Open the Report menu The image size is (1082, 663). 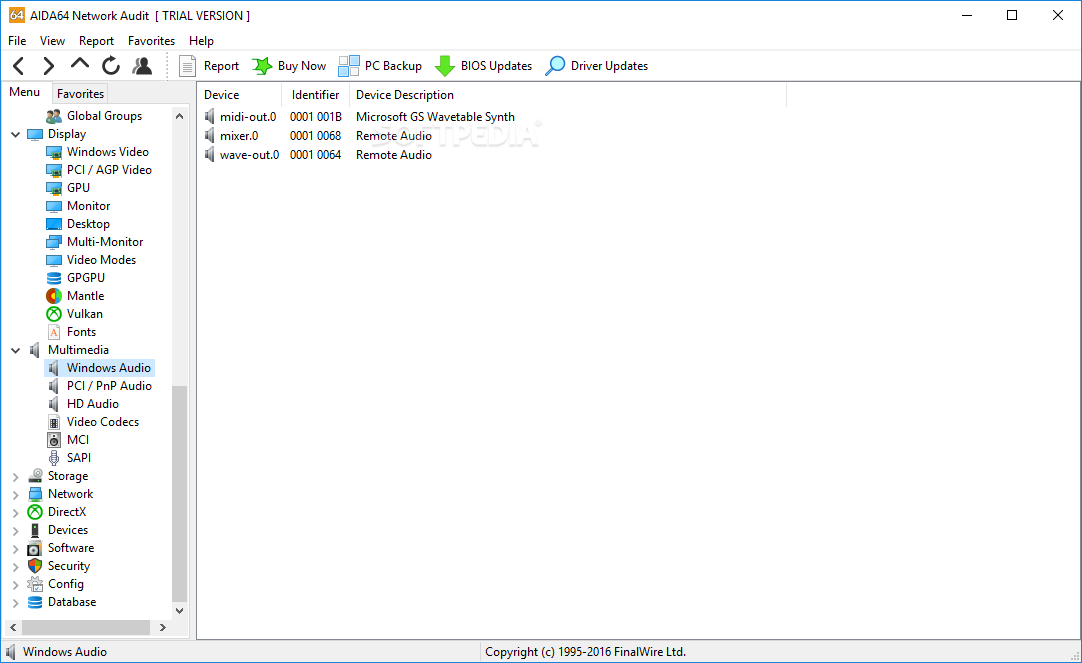pos(96,41)
